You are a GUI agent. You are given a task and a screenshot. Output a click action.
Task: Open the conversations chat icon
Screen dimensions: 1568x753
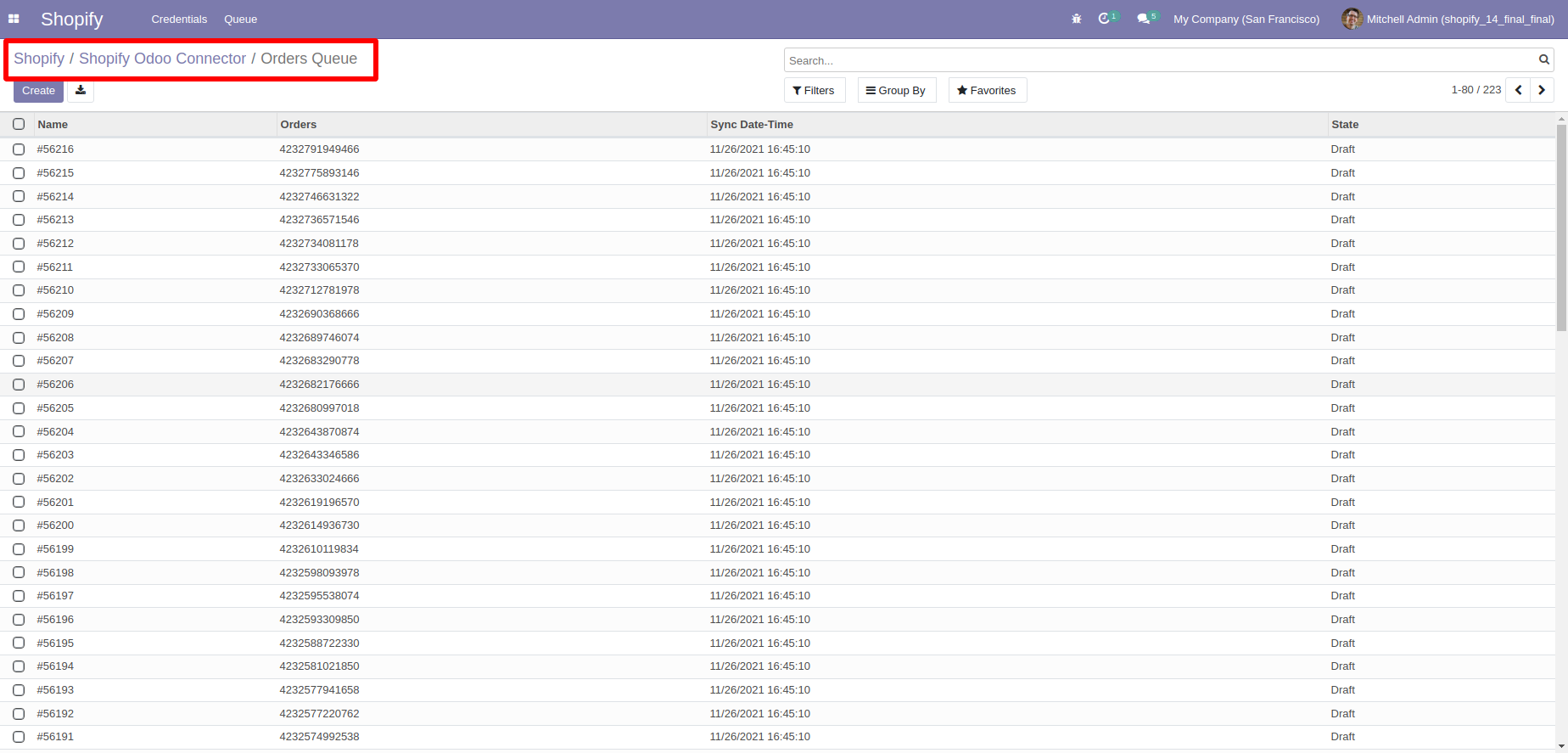(x=1143, y=19)
